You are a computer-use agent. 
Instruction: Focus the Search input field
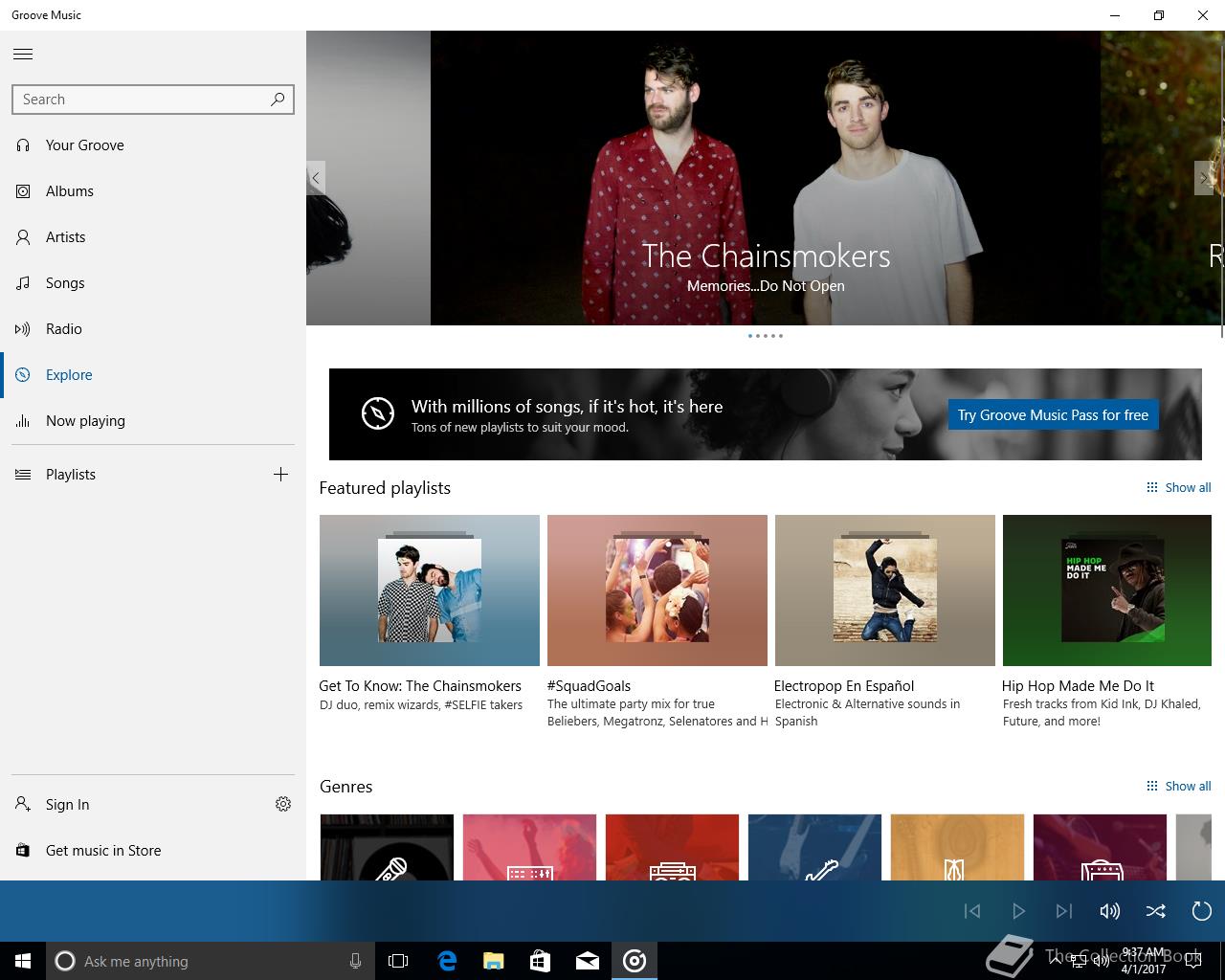pyautogui.click(x=153, y=100)
